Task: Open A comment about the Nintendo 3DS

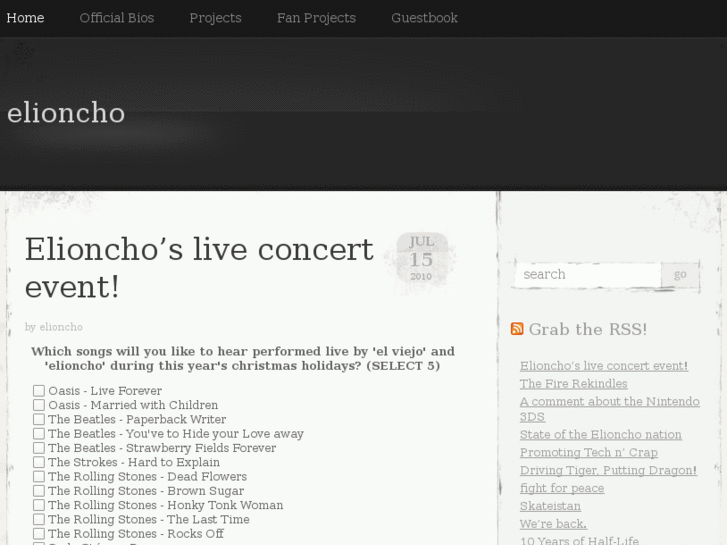Action: 610,409
